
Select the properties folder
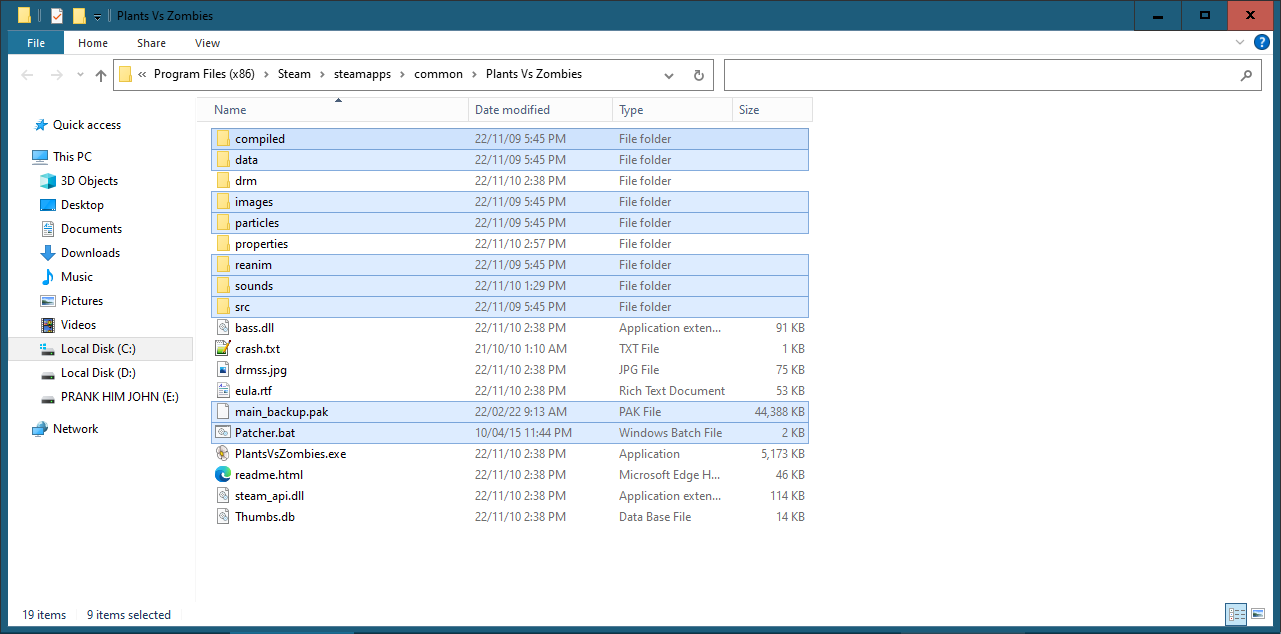[x=510, y=244]
